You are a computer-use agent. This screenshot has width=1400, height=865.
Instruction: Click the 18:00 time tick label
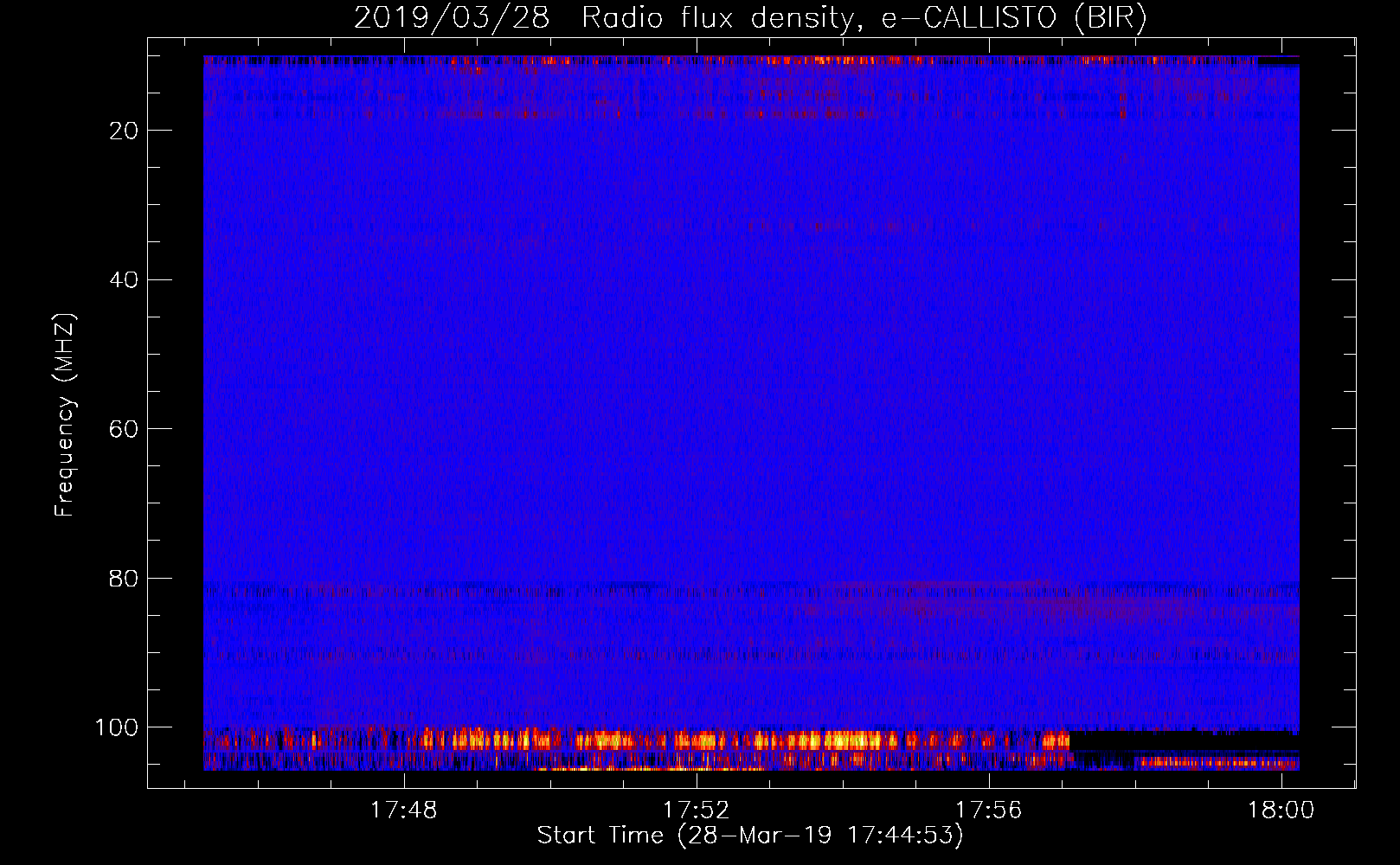point(1281,811)
